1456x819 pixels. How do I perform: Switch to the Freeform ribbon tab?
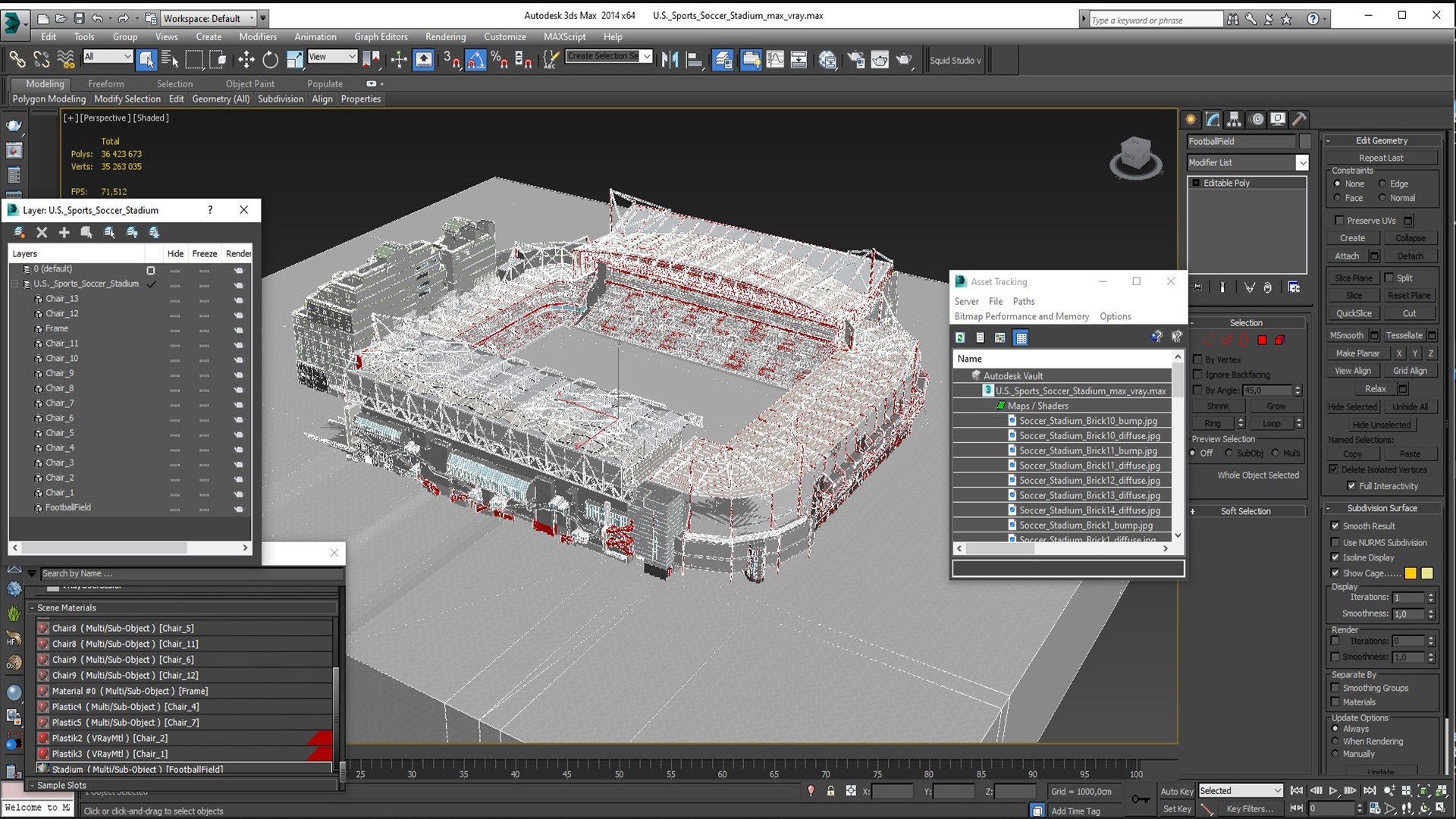pyautogui.click(x=105, y=84)
